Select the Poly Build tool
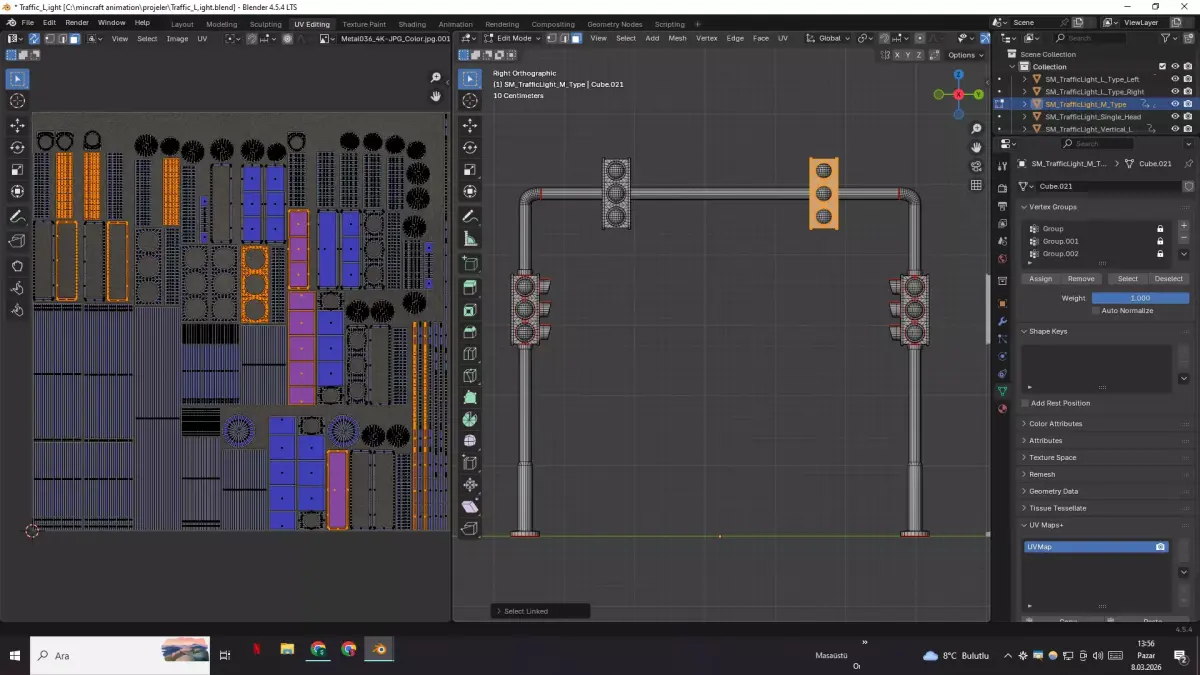1200x675 pixels. 470,398
